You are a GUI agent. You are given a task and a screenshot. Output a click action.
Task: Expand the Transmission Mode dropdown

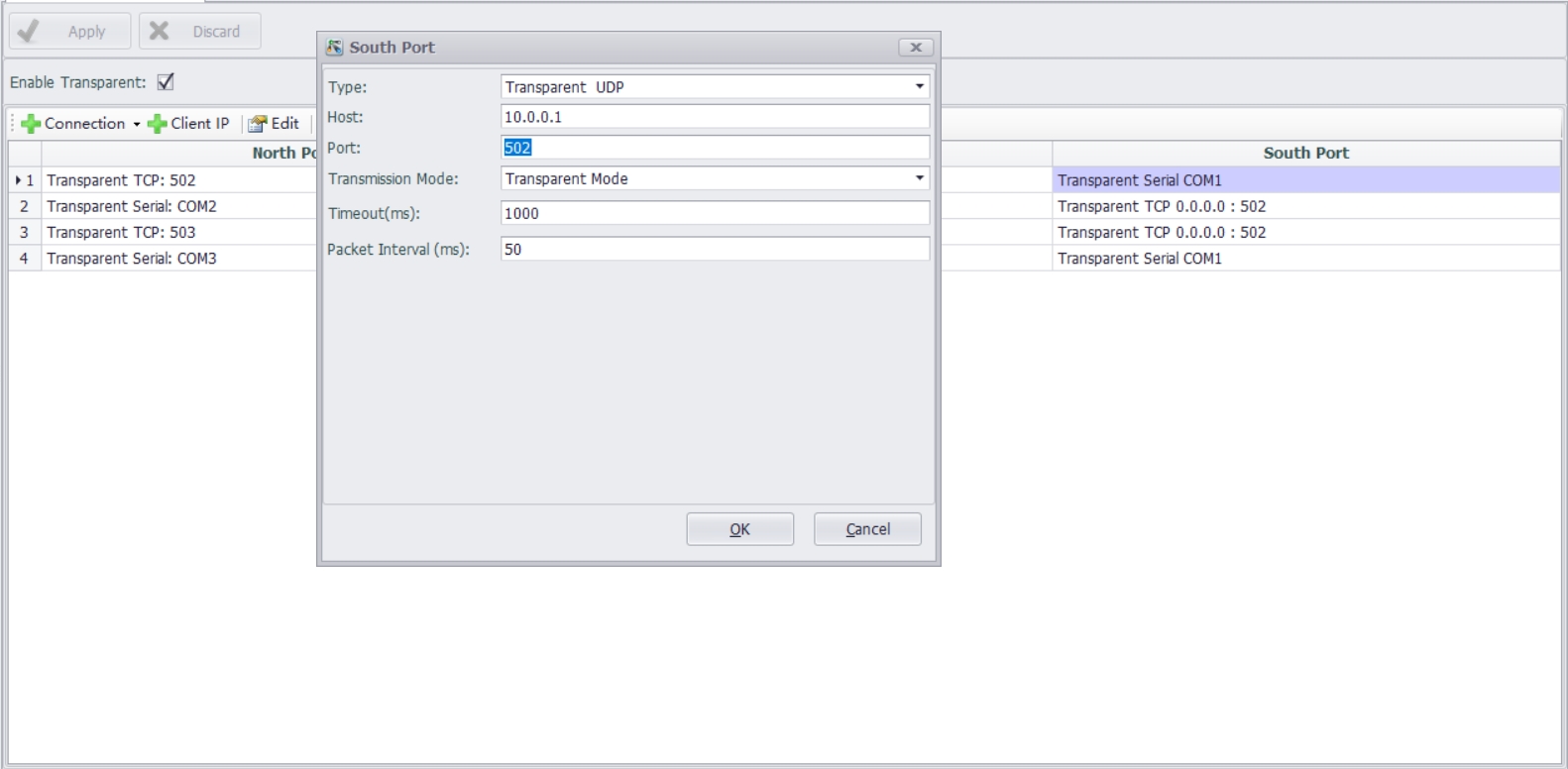(x=919, y=178)
